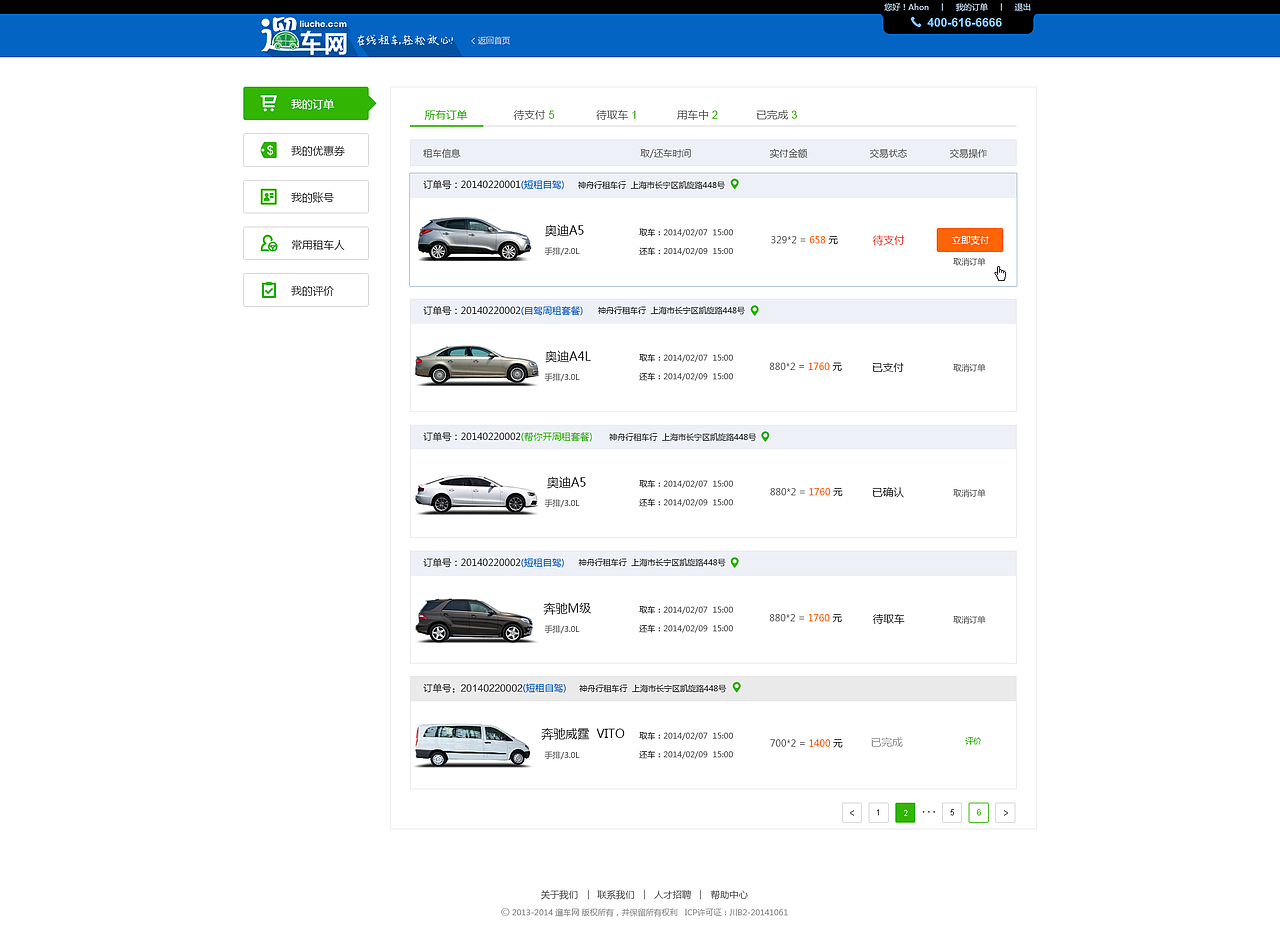Click the white 奥迪A5 car thumbnail
The height and width of the screenshot is (940, 1280).
pyautogui.click(x=477, y=494)
